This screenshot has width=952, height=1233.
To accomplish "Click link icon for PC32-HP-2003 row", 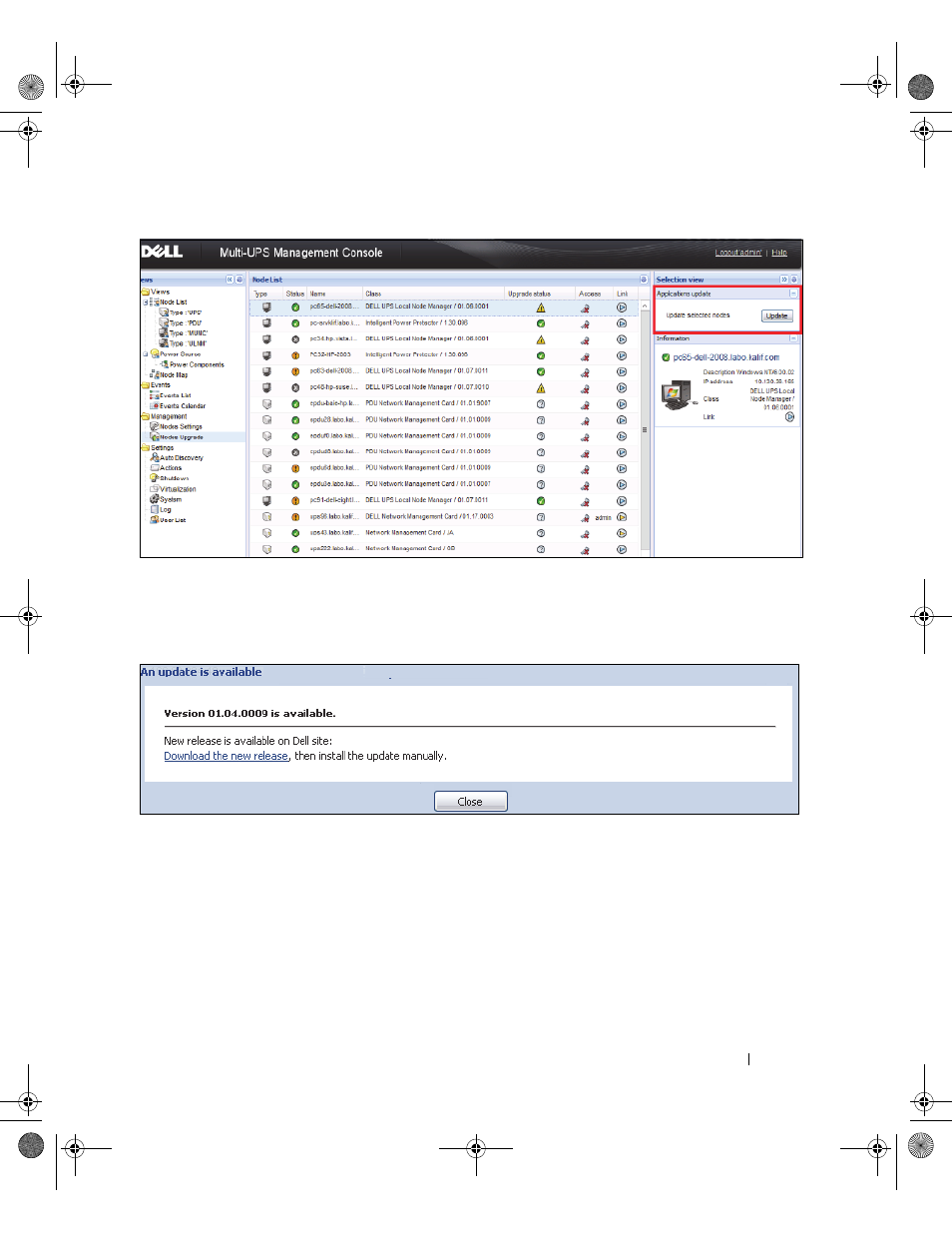I will pos(622,355).
